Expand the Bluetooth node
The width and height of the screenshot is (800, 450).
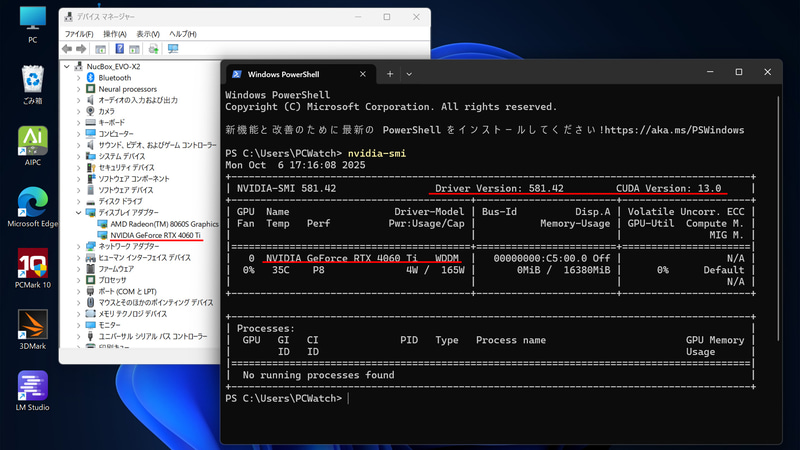[79, 78]
